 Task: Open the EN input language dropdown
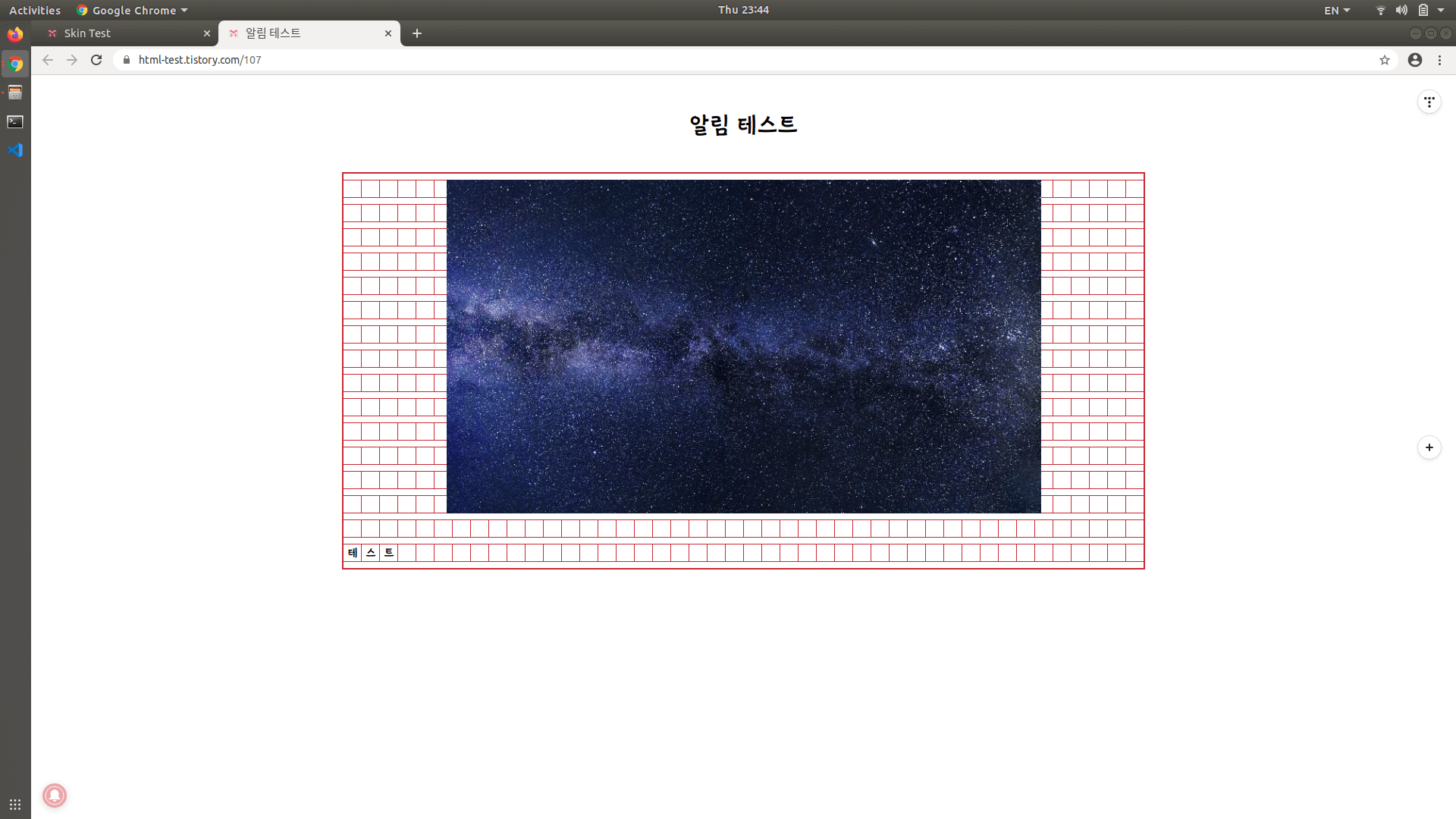click(1336, 10)
